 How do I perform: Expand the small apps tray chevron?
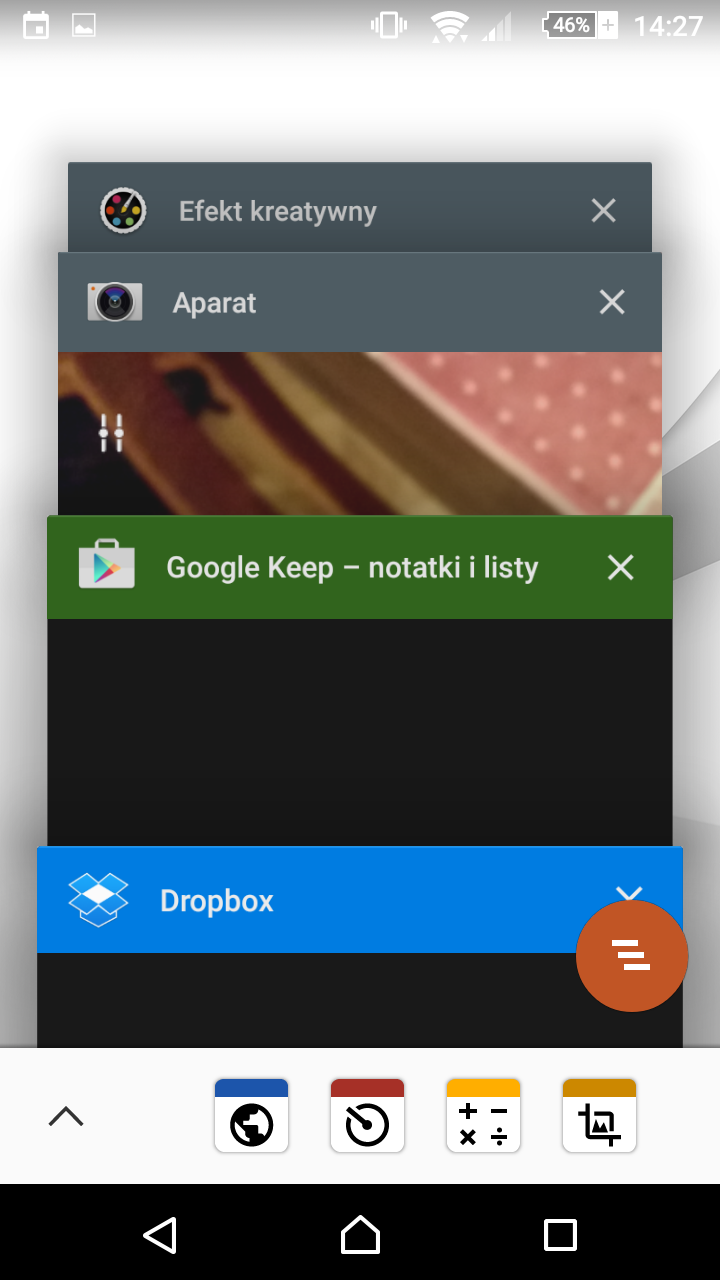(x=66, y=1116)
